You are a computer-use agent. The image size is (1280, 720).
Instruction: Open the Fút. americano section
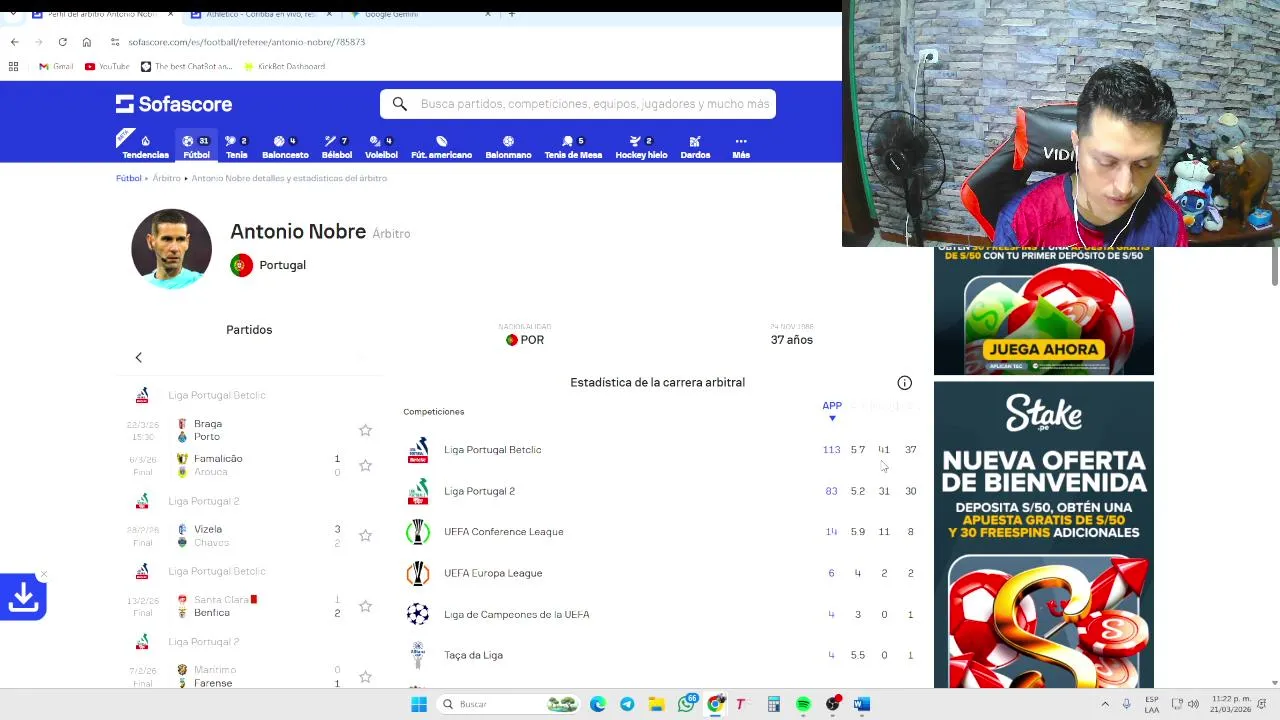[441, 147]
